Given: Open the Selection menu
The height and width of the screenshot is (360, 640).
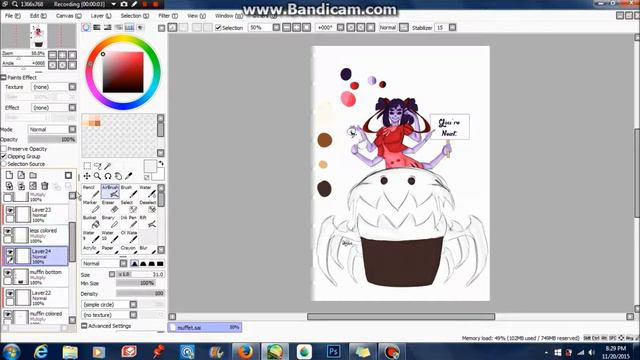Looking at the screenshot, I should [135, 16].
